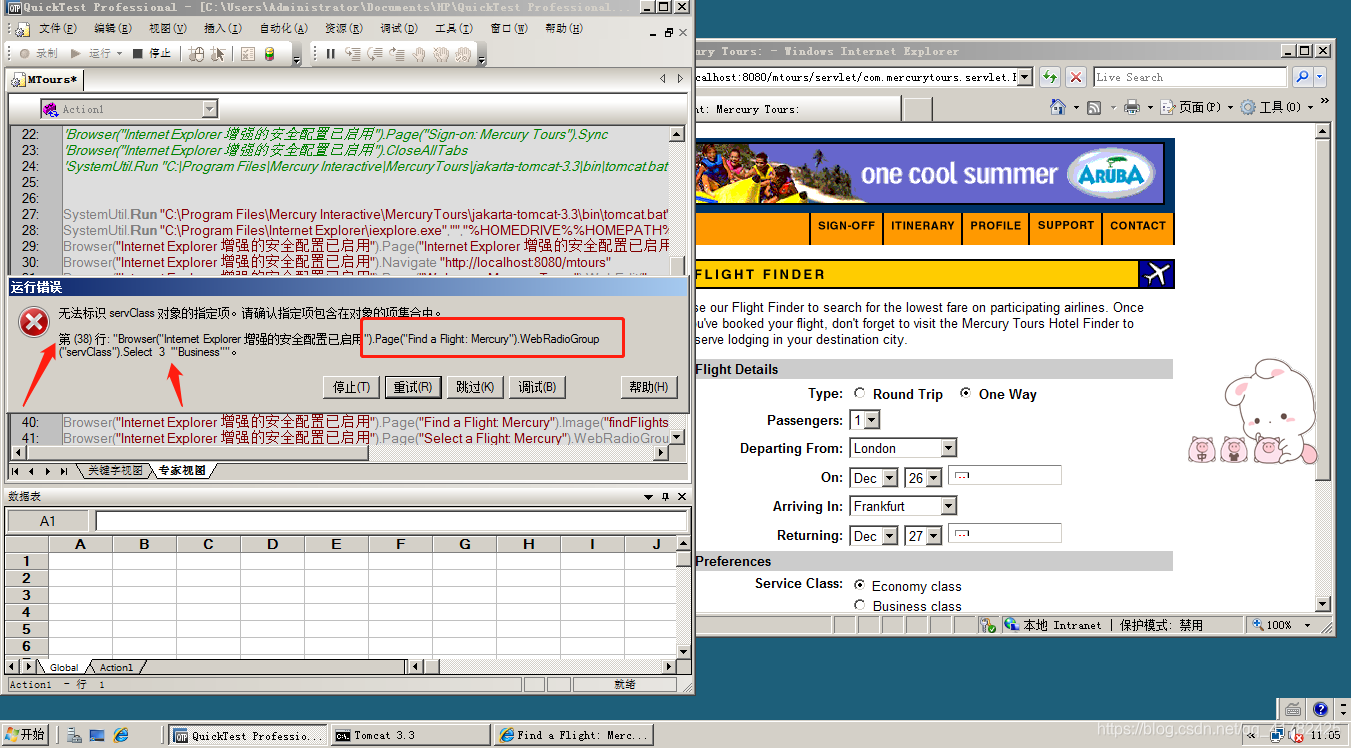Switch to the 关键字视图 tab
This screenshot has height=748, width=1351.
pos(114,470)
